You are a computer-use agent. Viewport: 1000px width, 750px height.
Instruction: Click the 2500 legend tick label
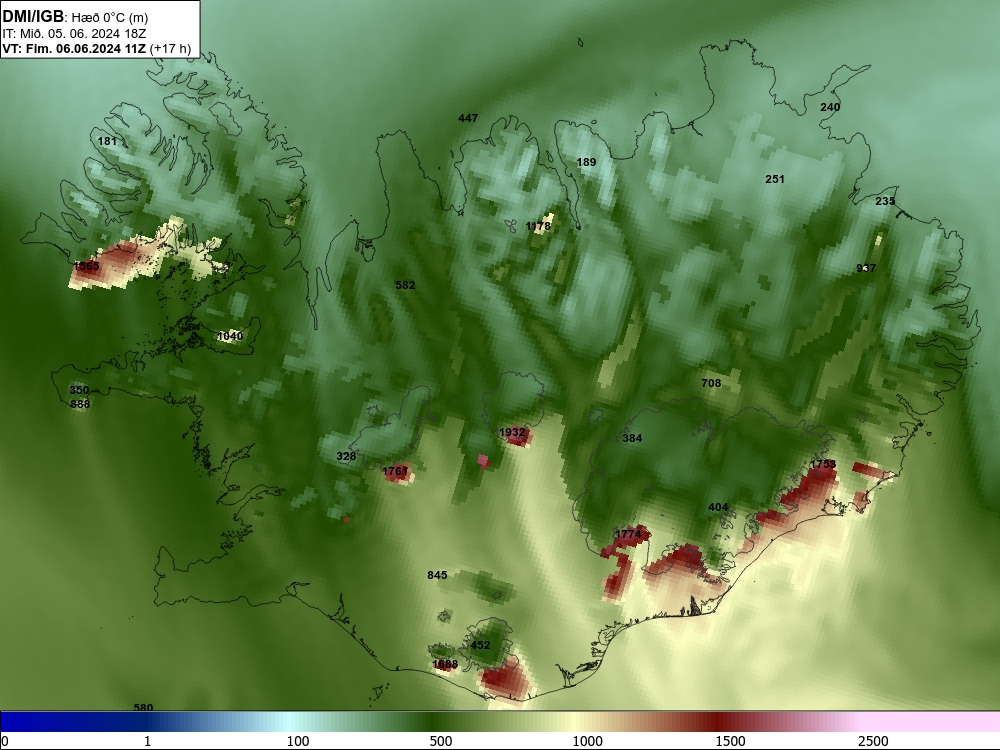coord(873,741)
